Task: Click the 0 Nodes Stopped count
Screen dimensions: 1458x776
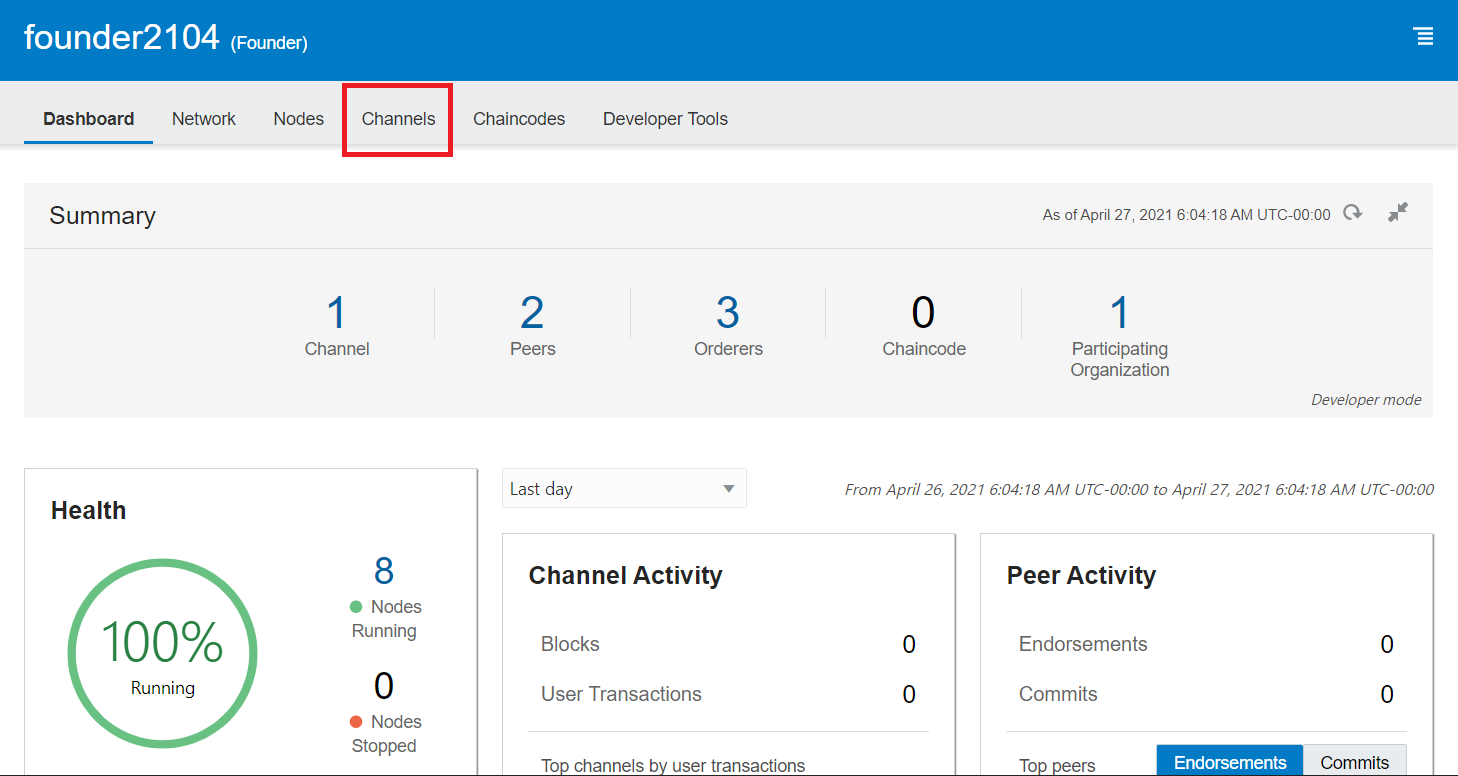Action: pyautogui.click(x=384, y=686)
